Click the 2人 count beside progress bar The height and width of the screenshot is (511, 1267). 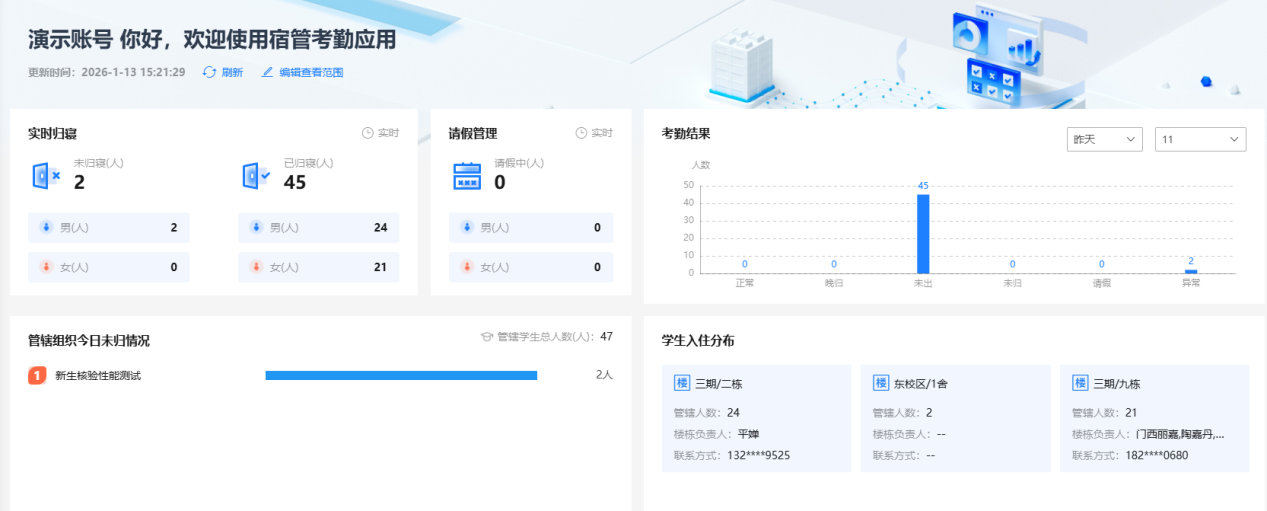[604, 375]
